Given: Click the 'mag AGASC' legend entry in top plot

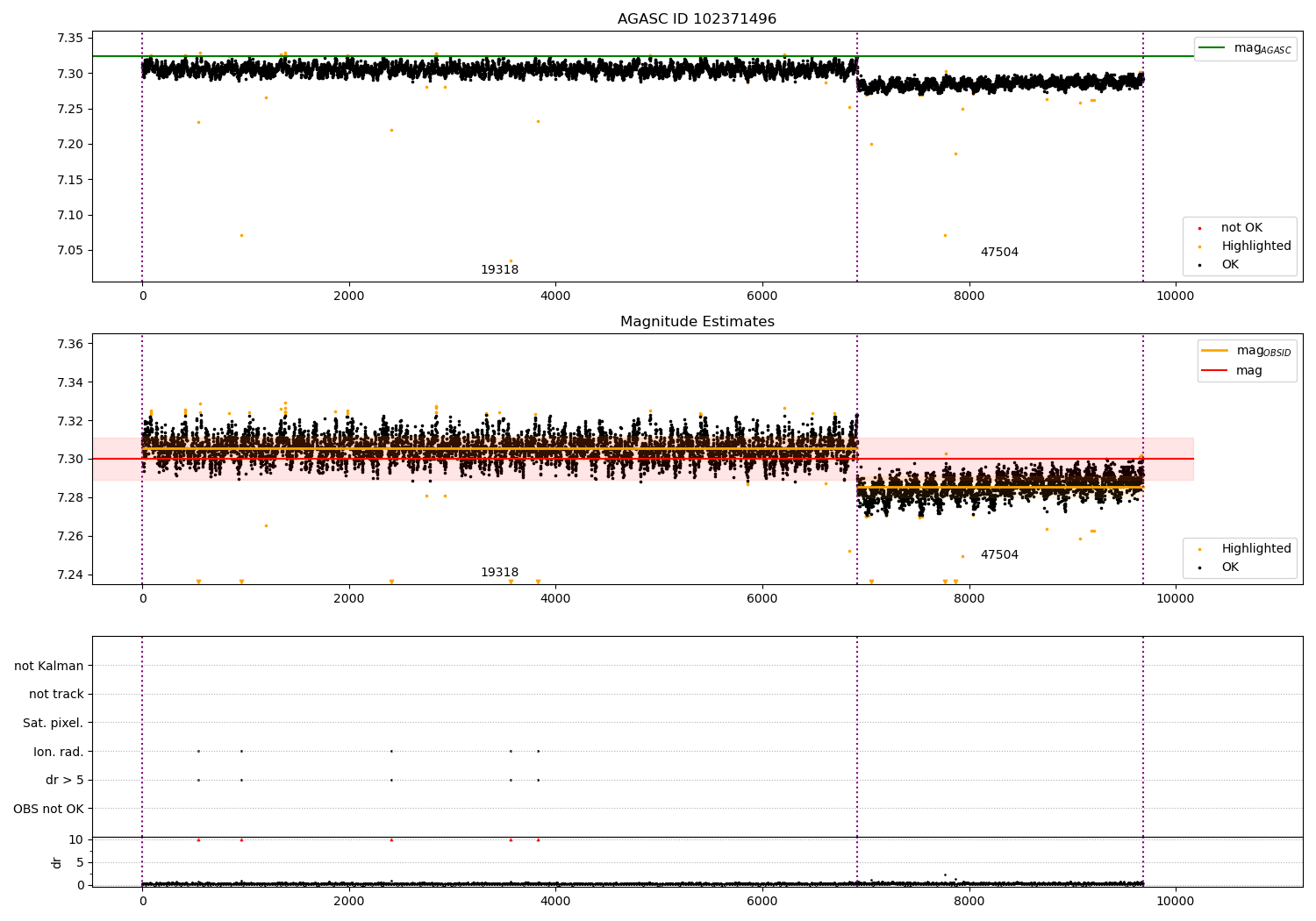Looking at the screenshot, I should 1245,48.
